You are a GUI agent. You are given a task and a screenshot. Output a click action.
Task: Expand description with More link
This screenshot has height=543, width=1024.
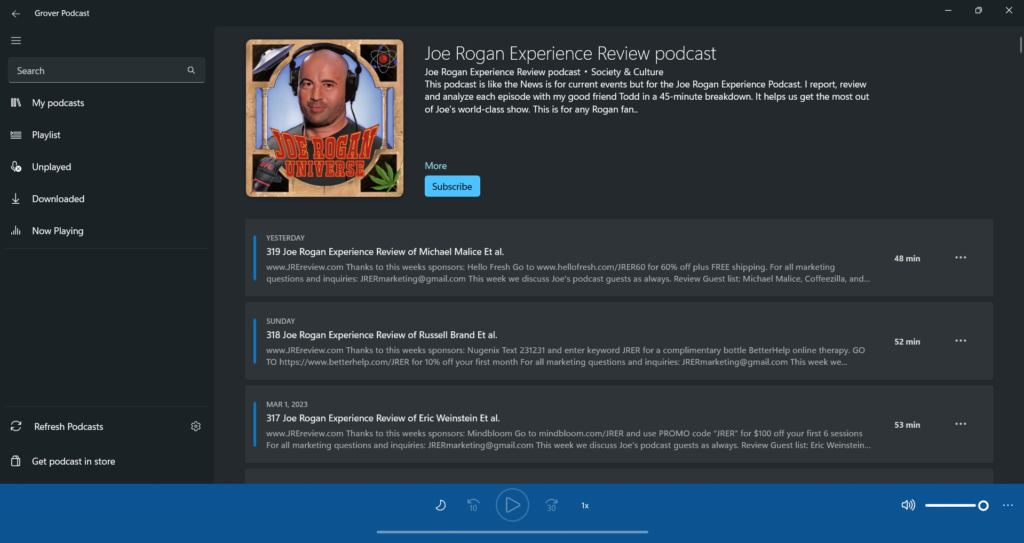click(x=436, y=166)
